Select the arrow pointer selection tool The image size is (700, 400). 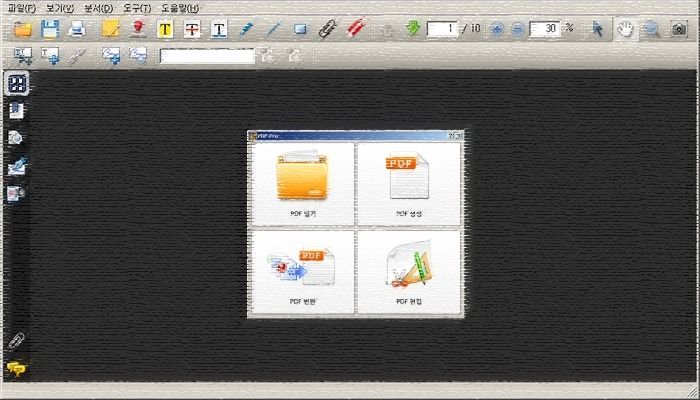[597, 29]
